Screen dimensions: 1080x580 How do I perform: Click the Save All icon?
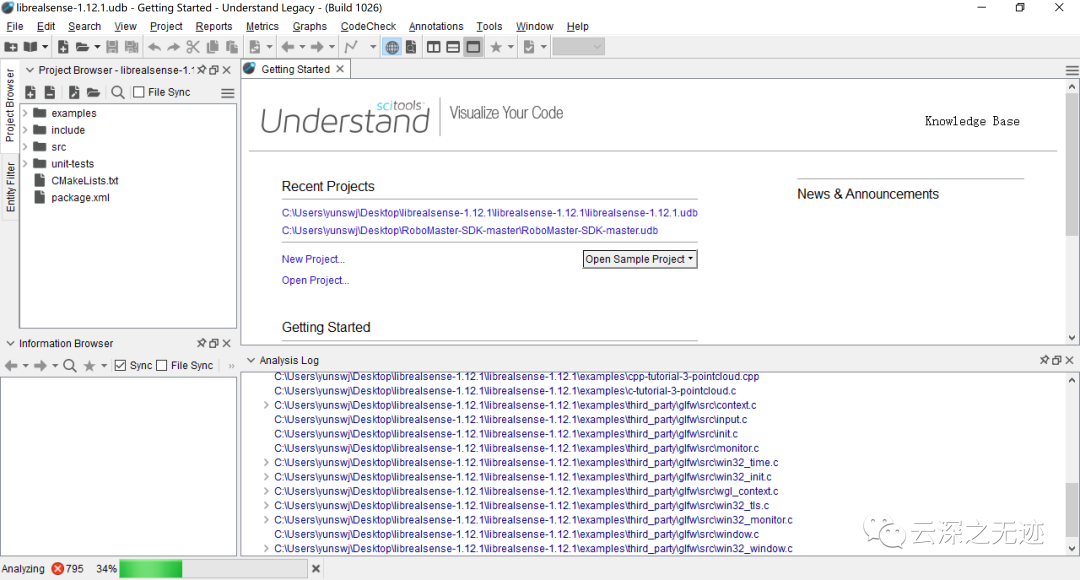coord(132,47)
